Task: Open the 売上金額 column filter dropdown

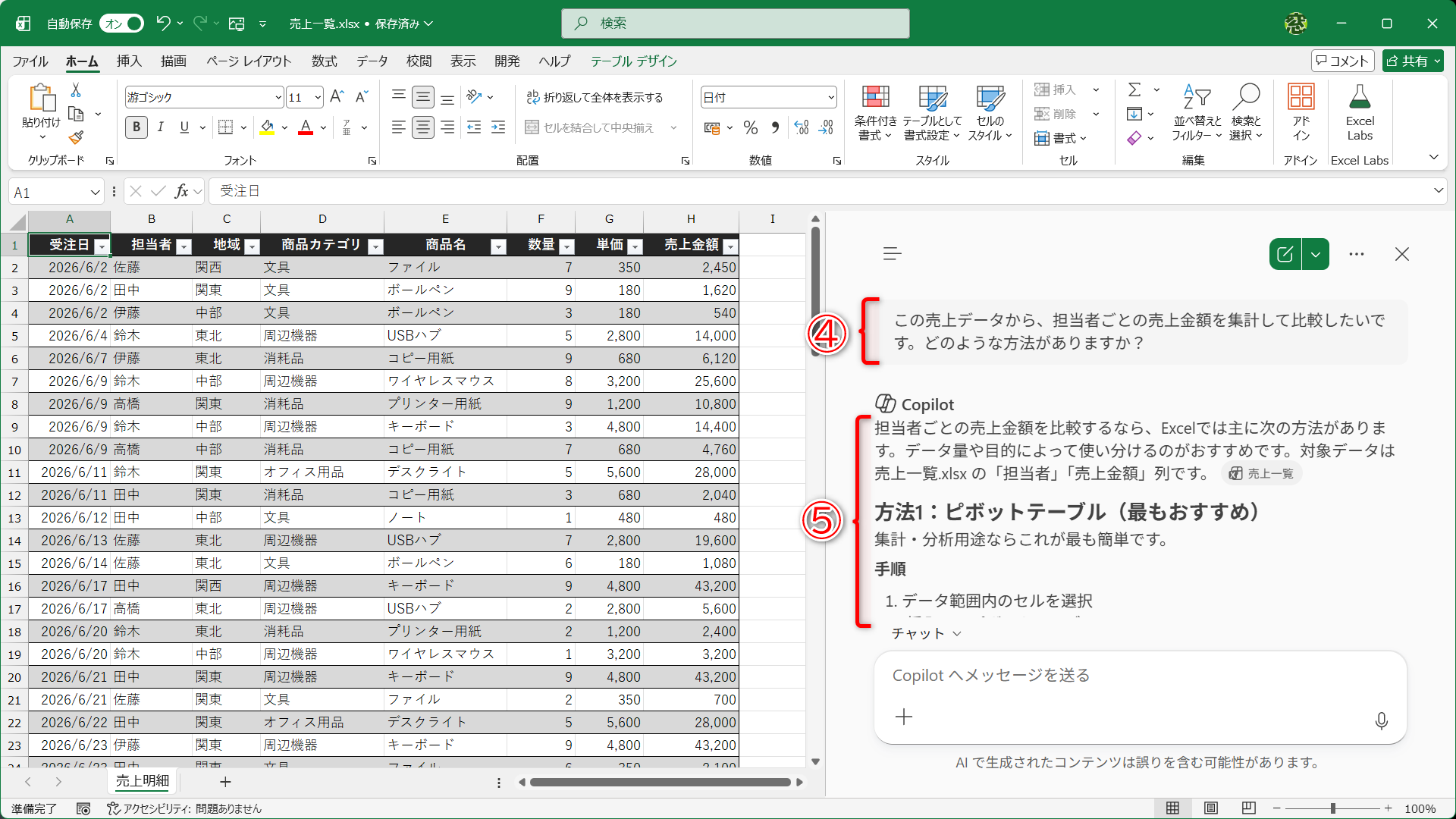Action: point(730,246)
